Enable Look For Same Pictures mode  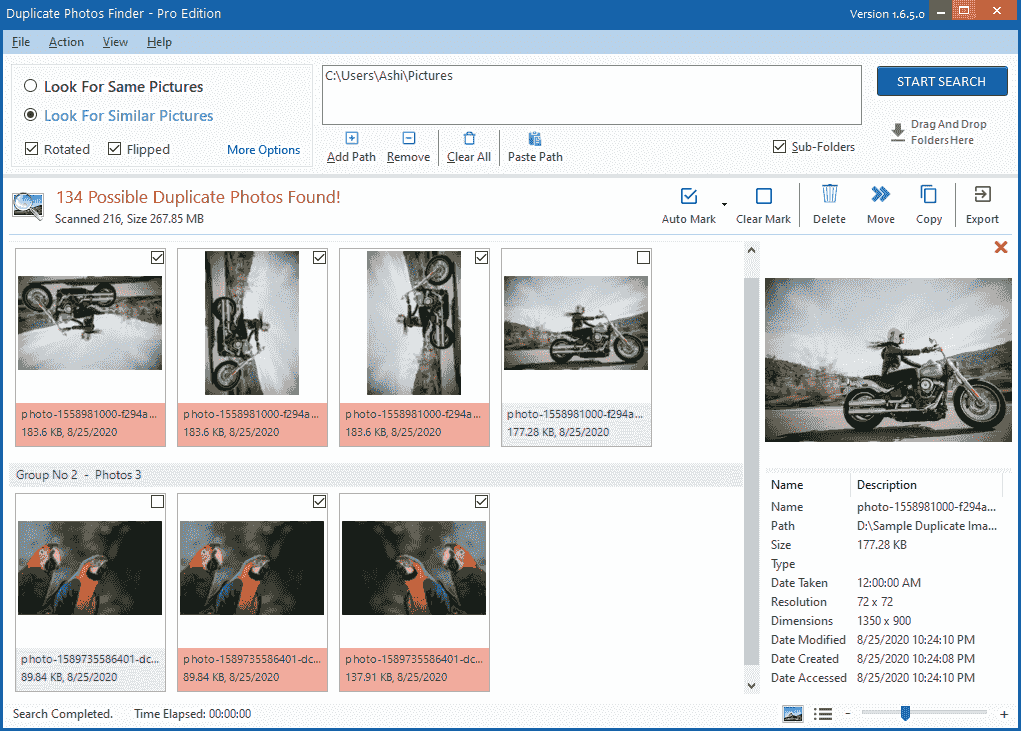pyautogui.click(x=30, y=86)
